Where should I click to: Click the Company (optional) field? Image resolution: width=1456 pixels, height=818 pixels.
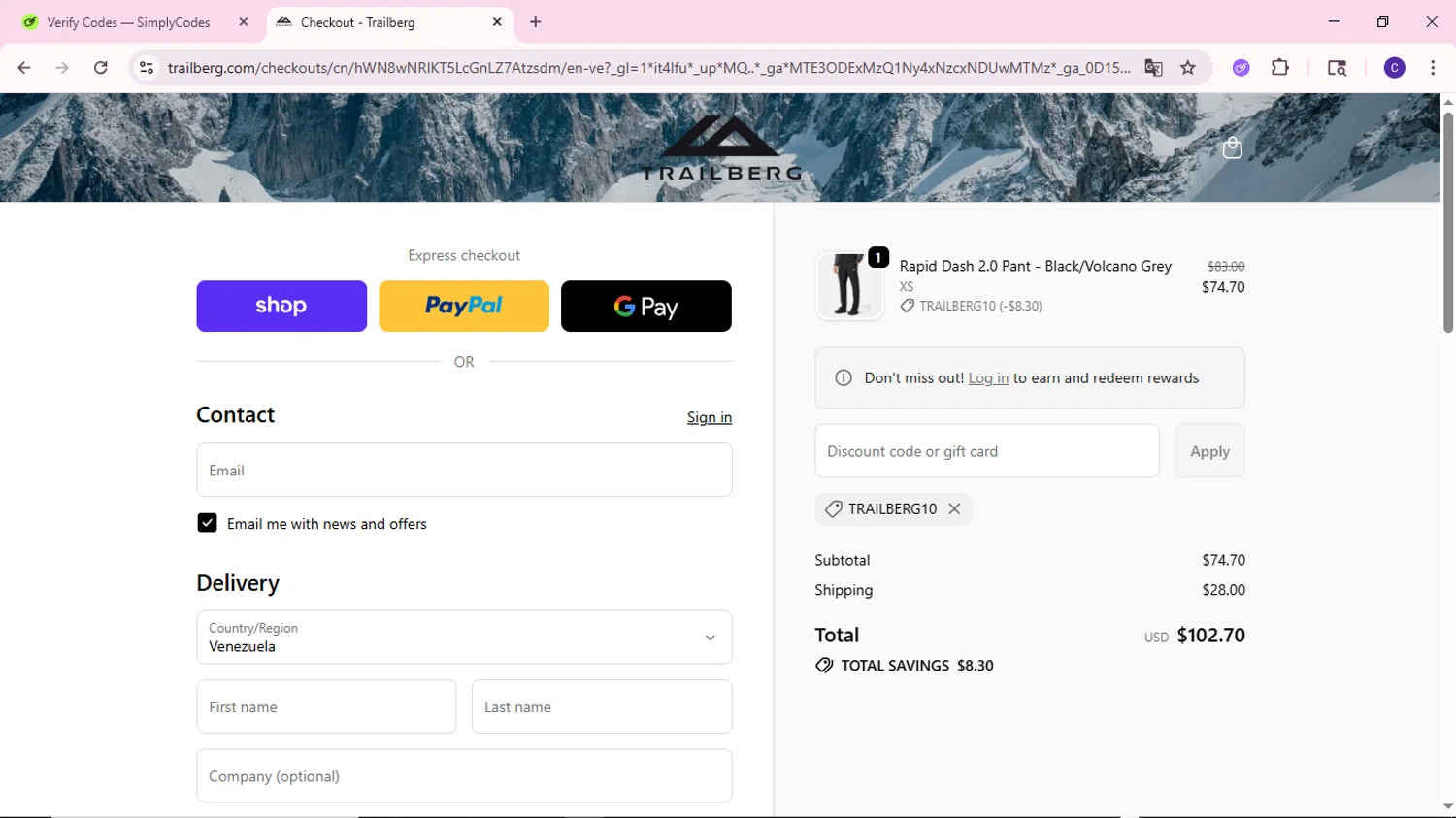[464, 776]
